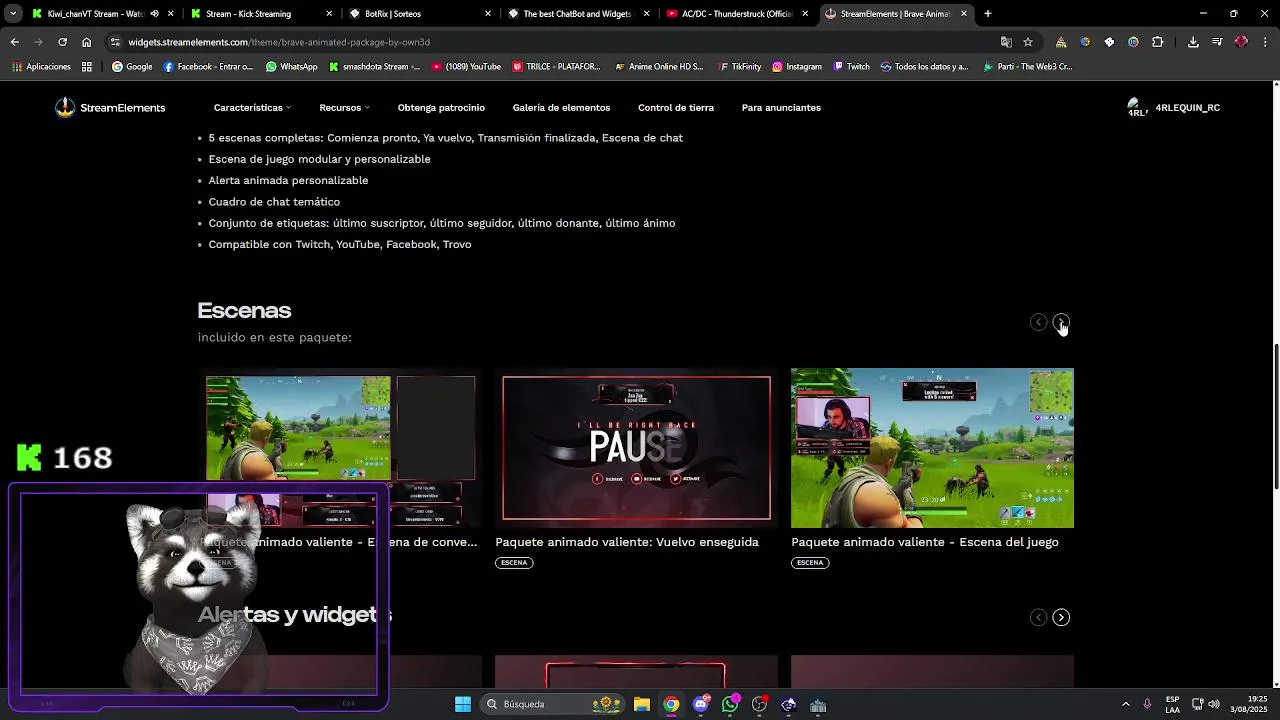
Task: Open the smashdota Stream bookmark
Action: coord(375,67)
